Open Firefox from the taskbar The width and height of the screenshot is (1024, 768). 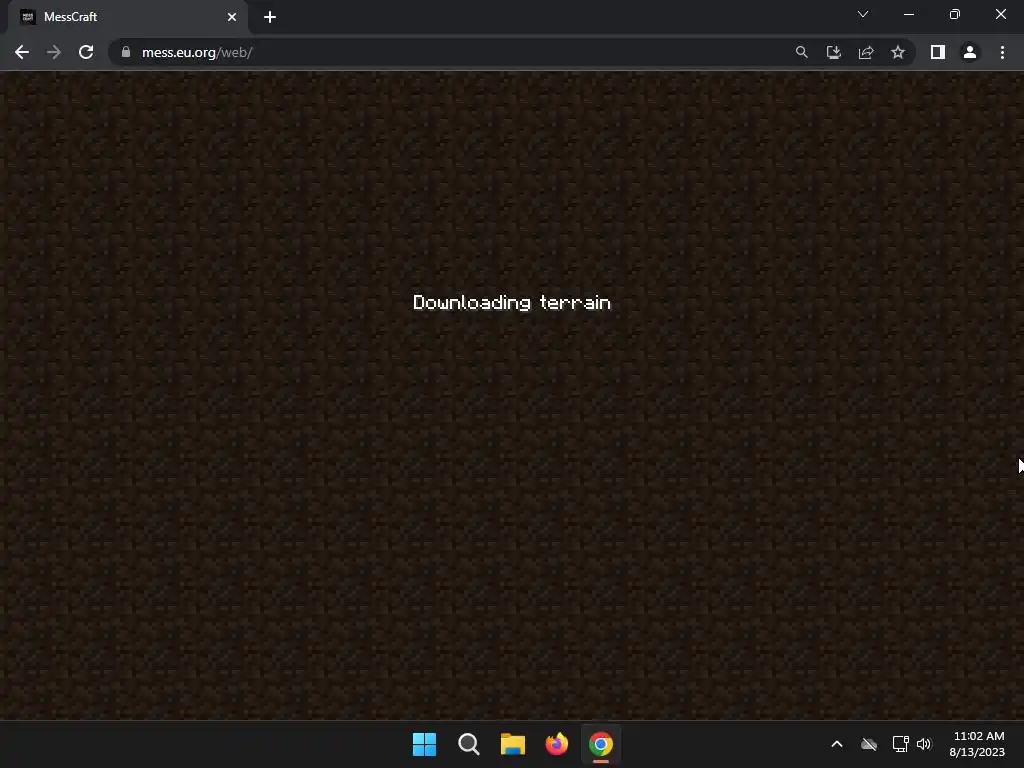click(x=556, y=744)
